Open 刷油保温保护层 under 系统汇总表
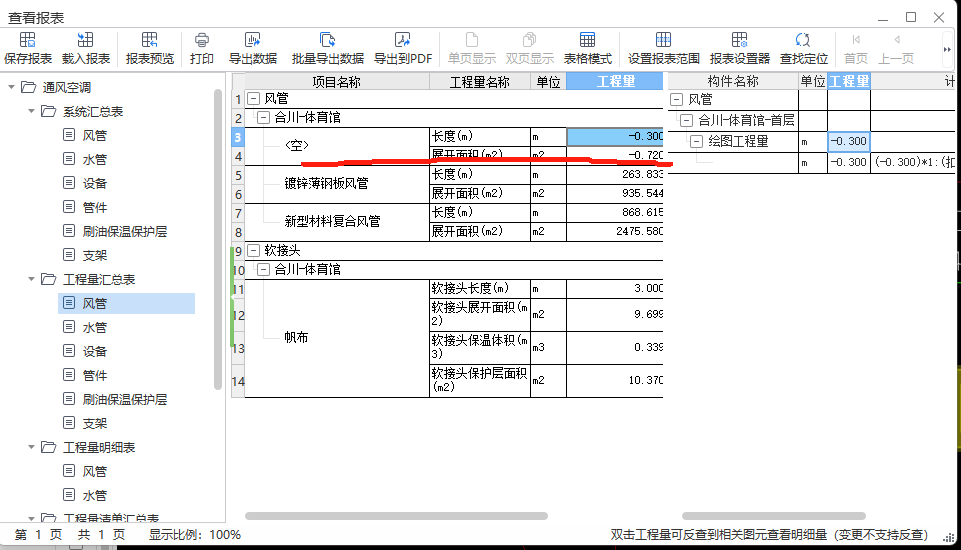The image size is (961, 550). pos(124,231)
